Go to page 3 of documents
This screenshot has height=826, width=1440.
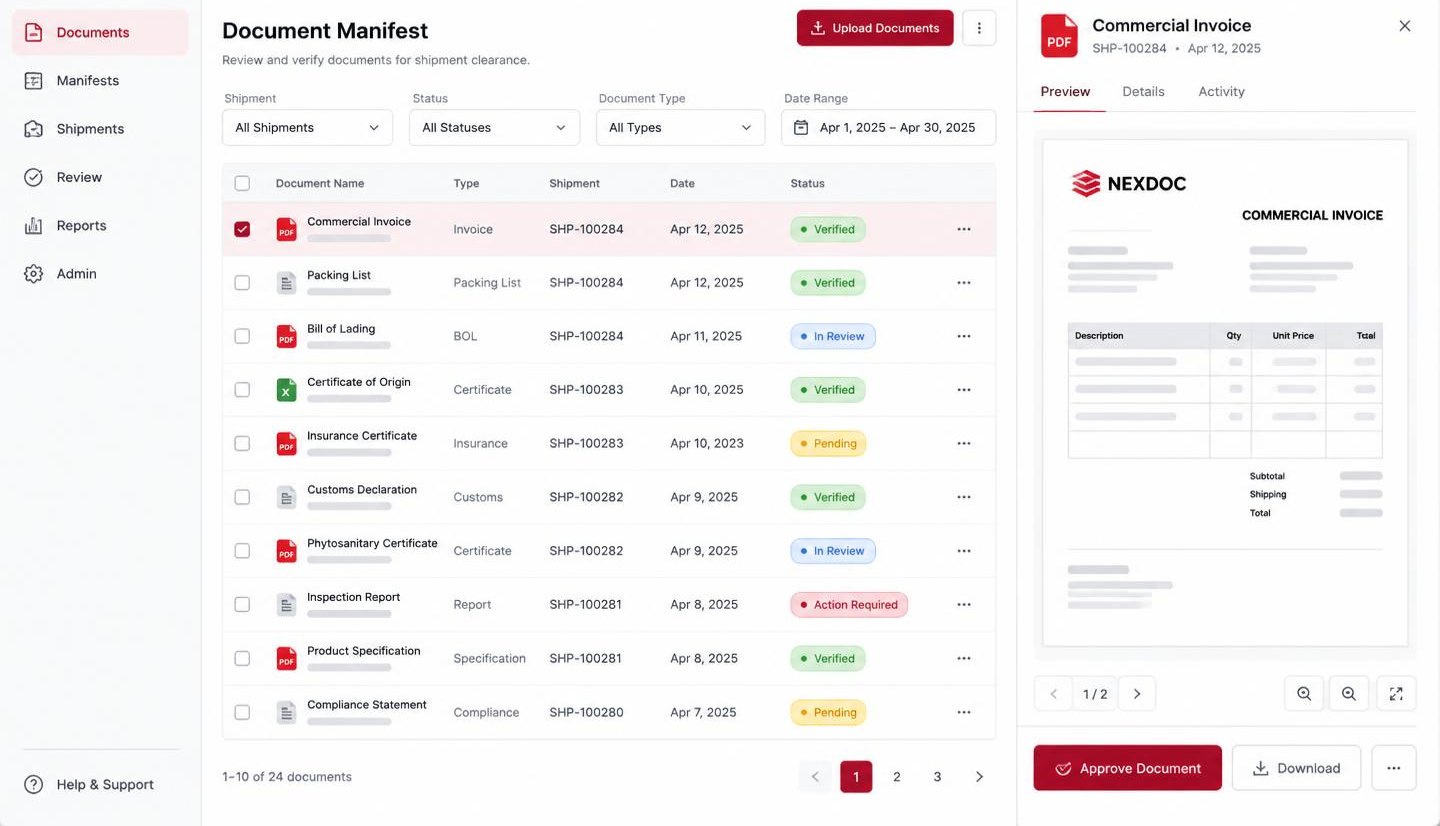pyautogui.click(x=937, y=777)
